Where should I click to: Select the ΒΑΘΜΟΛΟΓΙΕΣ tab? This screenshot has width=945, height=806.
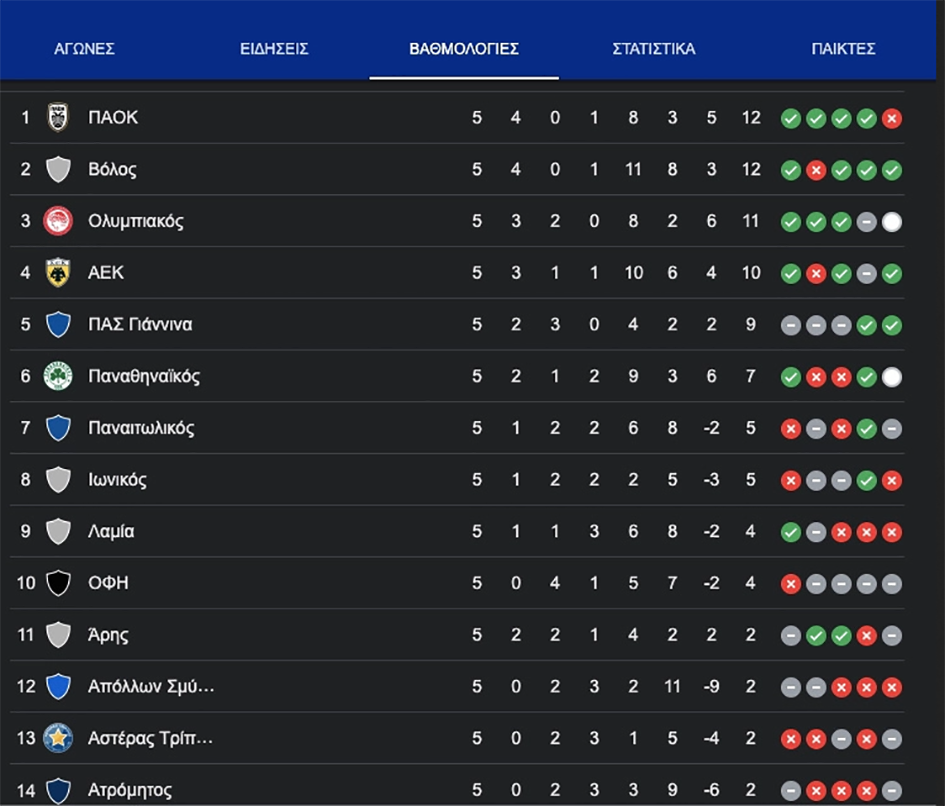(x=464, y=49)
